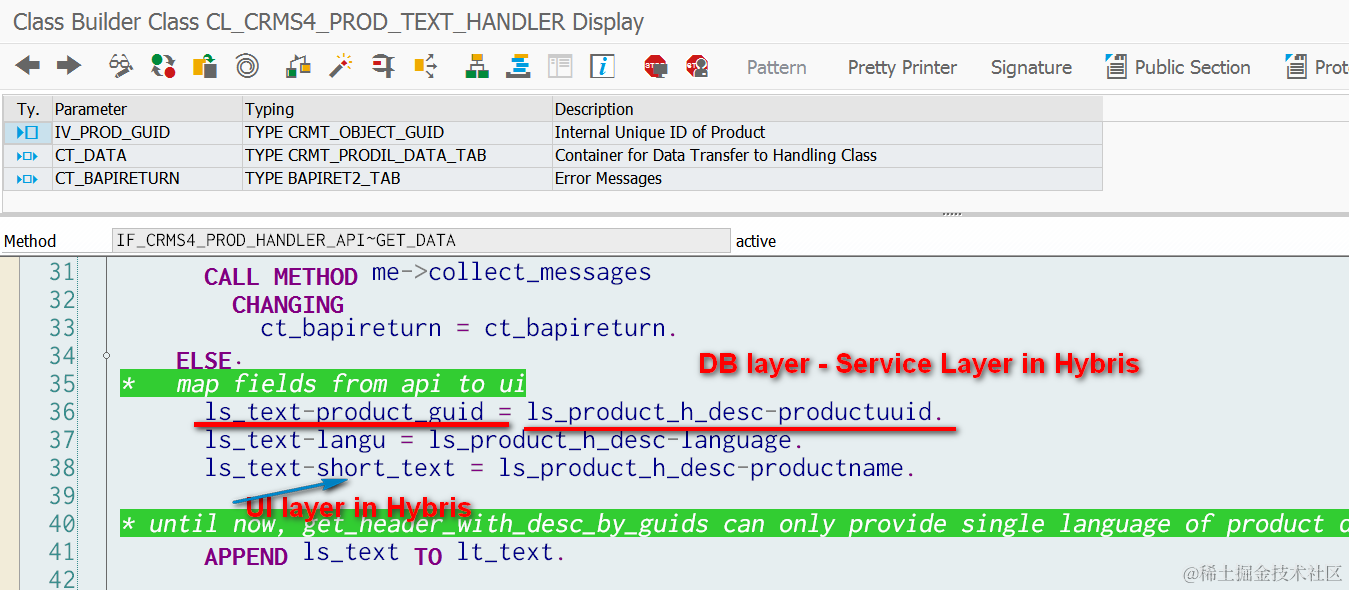Toggle Display/Change mode glasses-pencil icon
The height and width of the screenshot is (590, 1349).
pyautogui.click(x=121, y=67)
